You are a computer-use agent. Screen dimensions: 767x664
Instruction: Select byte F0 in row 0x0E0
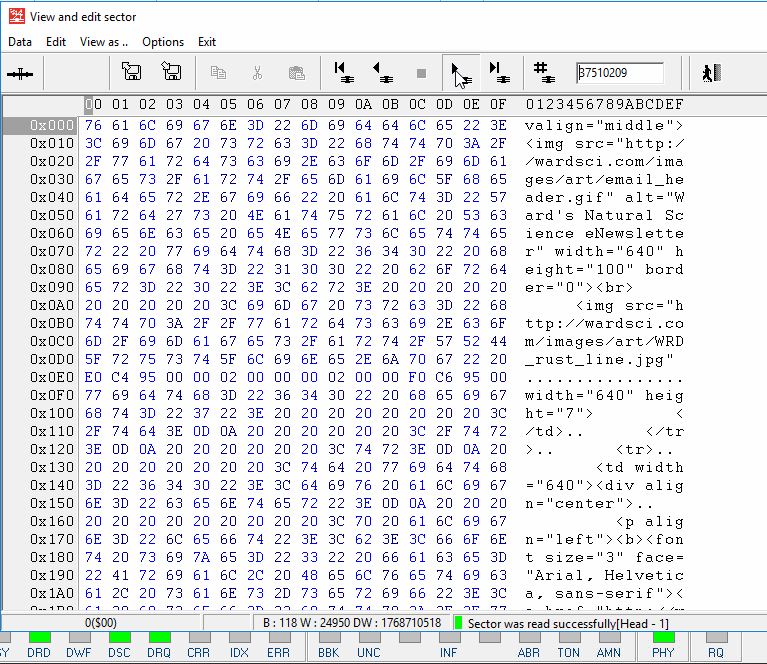[x=417, y=377]
